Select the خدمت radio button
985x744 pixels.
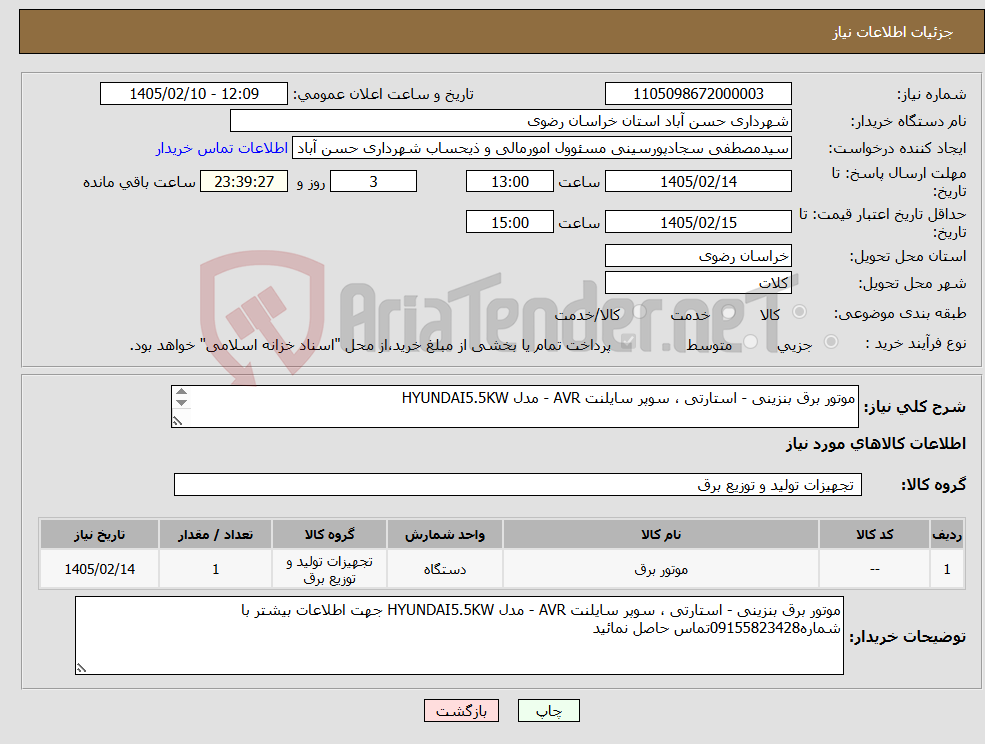click(x=729, y=312)
